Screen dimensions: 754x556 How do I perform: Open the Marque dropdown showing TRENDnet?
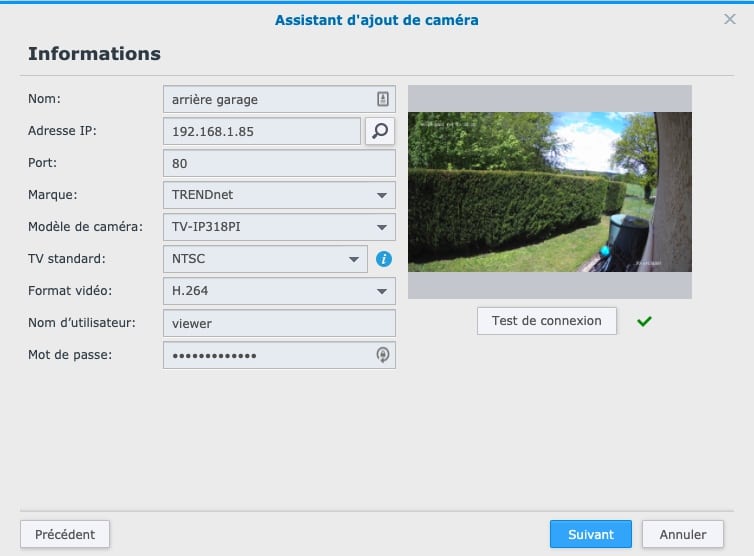[279, 195]
